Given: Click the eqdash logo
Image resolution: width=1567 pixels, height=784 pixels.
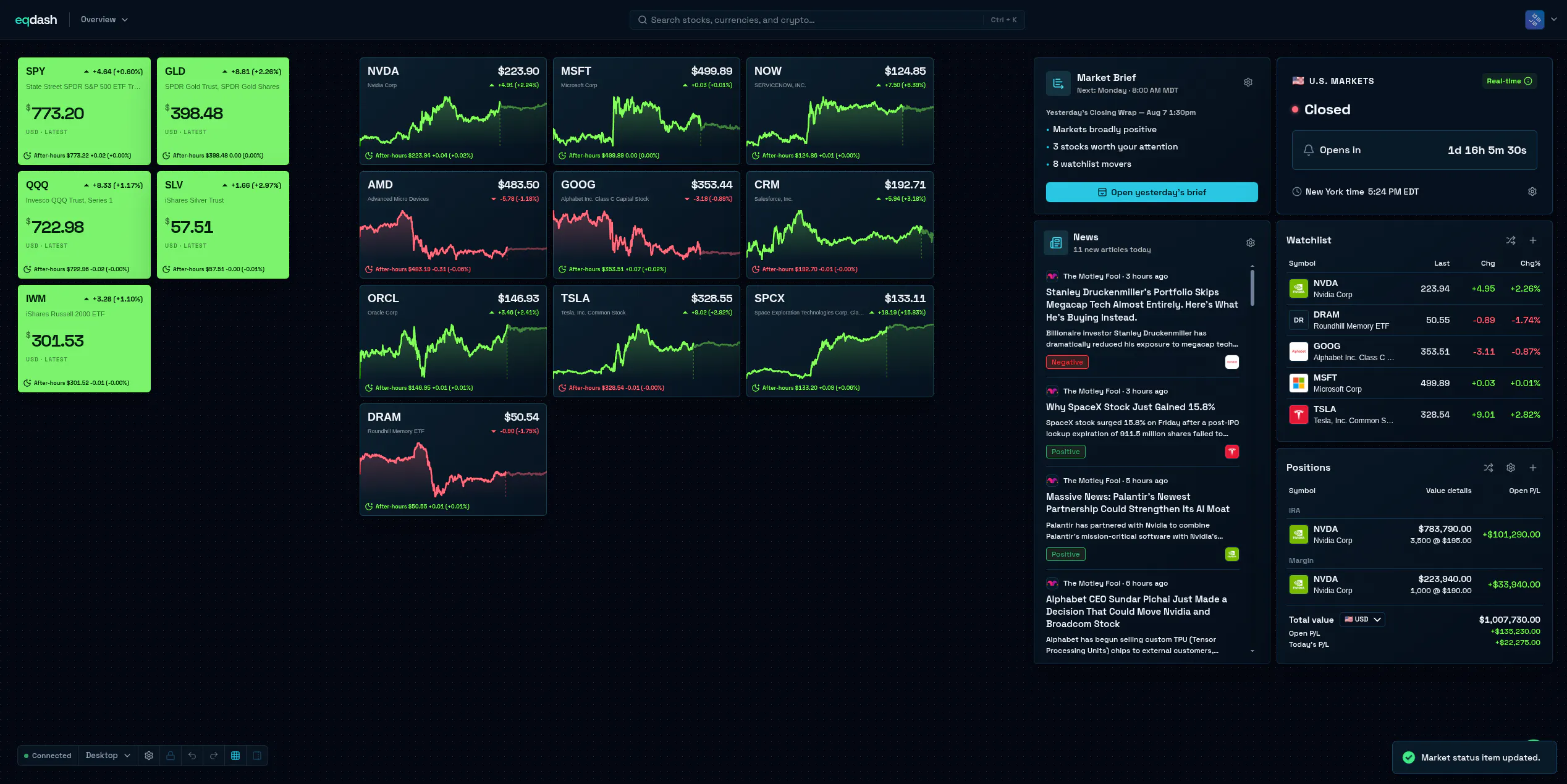Looking at the screenshot, I should 36,20.
